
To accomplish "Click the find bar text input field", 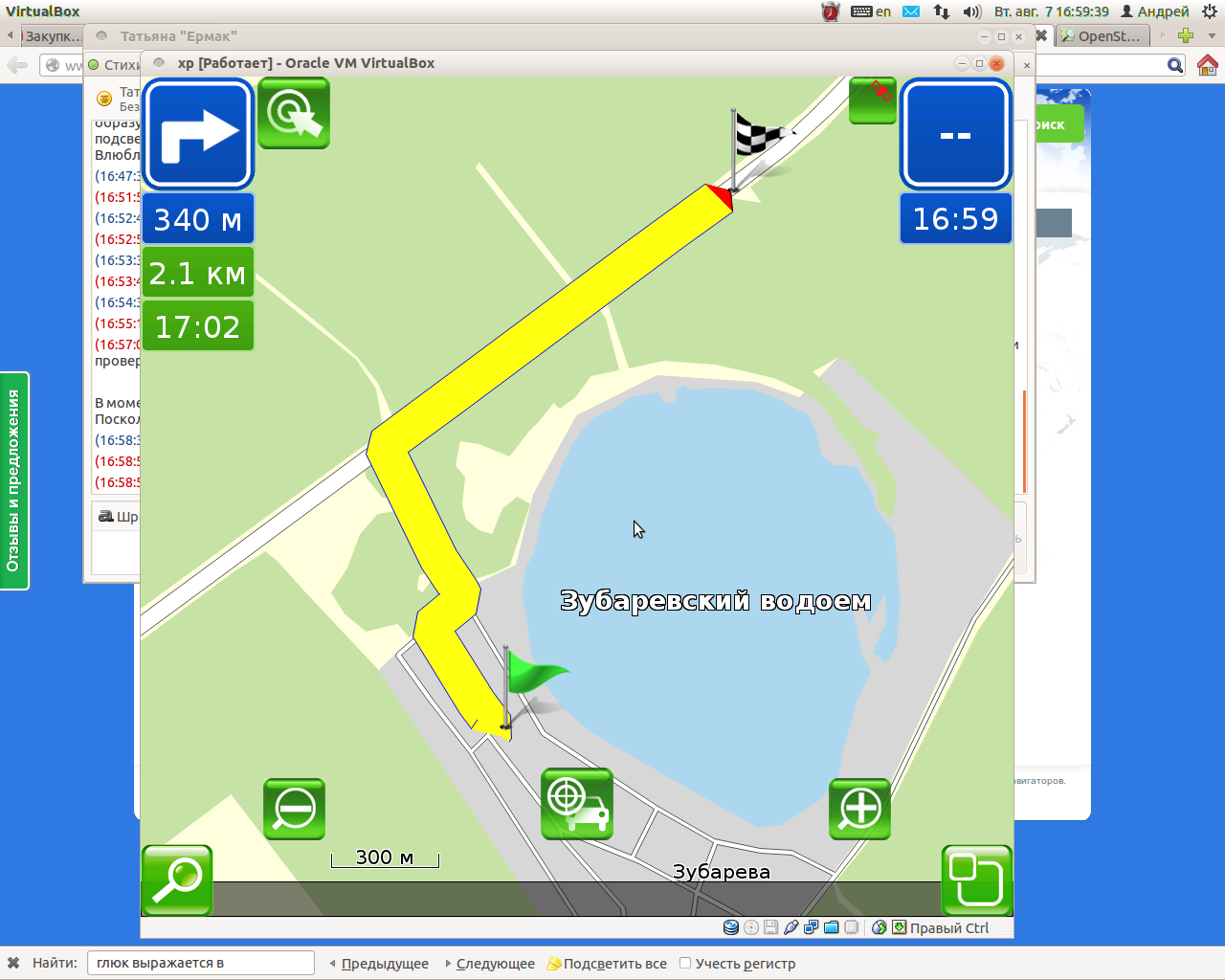I will click(200, 963).
